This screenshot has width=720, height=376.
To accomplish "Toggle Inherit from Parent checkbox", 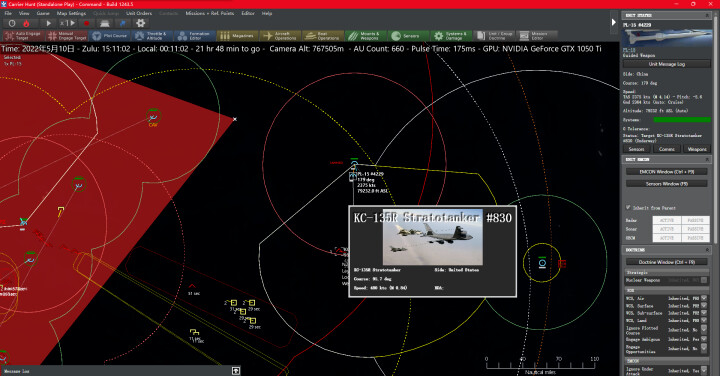I will point(628,208).
